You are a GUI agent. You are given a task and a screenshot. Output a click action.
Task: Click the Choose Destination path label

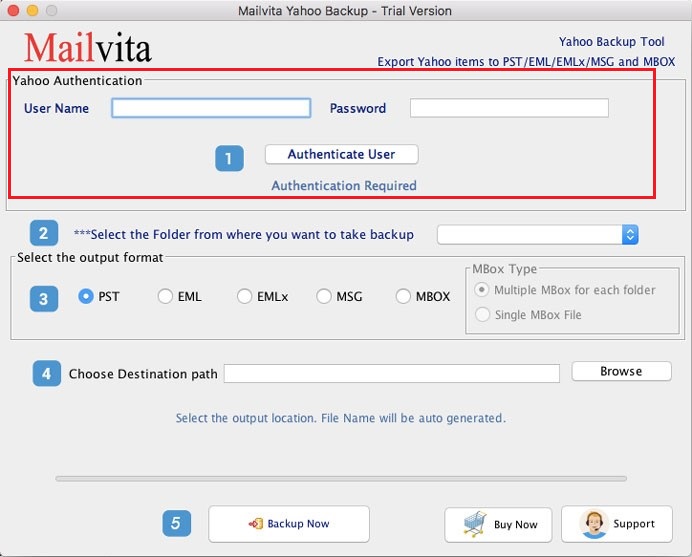(x=143, y=374)
